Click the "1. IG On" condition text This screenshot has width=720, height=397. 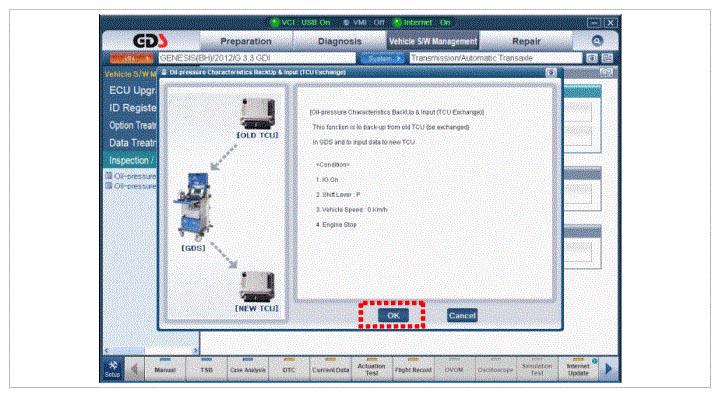327,179
